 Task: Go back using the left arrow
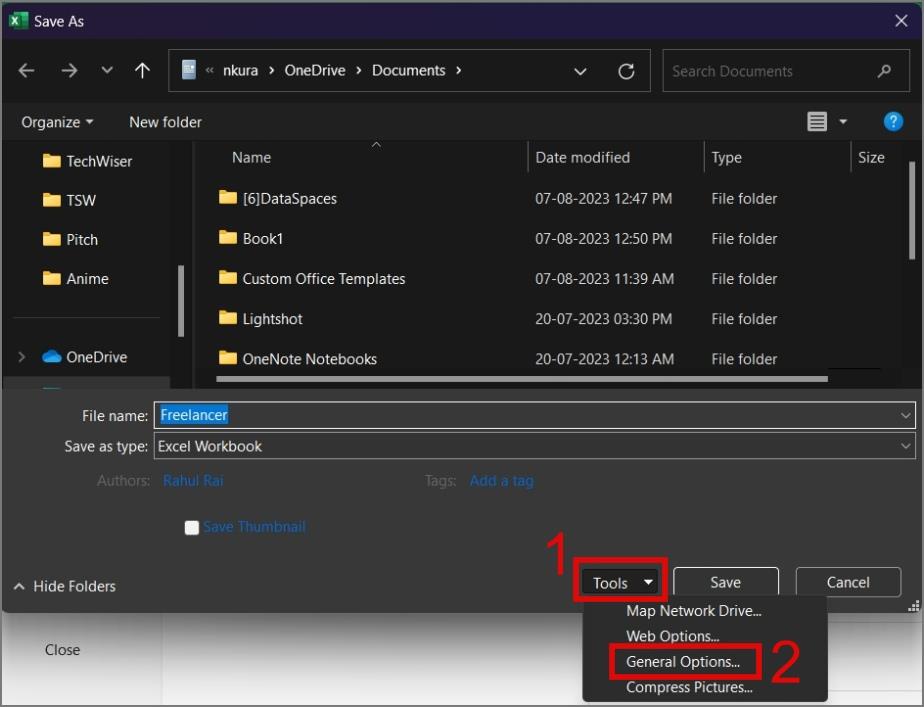(27, 71)
